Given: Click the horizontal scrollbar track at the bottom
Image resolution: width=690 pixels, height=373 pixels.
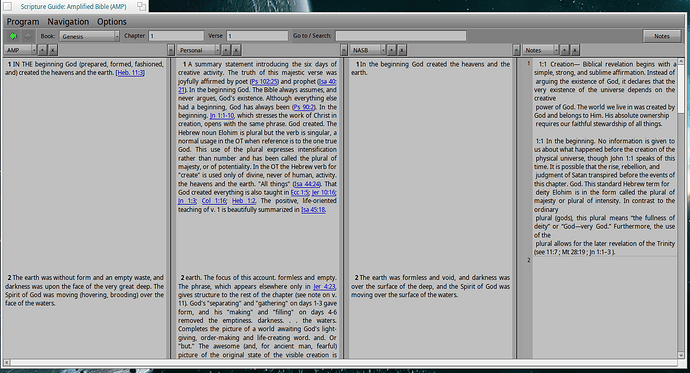Looking at the screenshot, I should pos(343,362).
